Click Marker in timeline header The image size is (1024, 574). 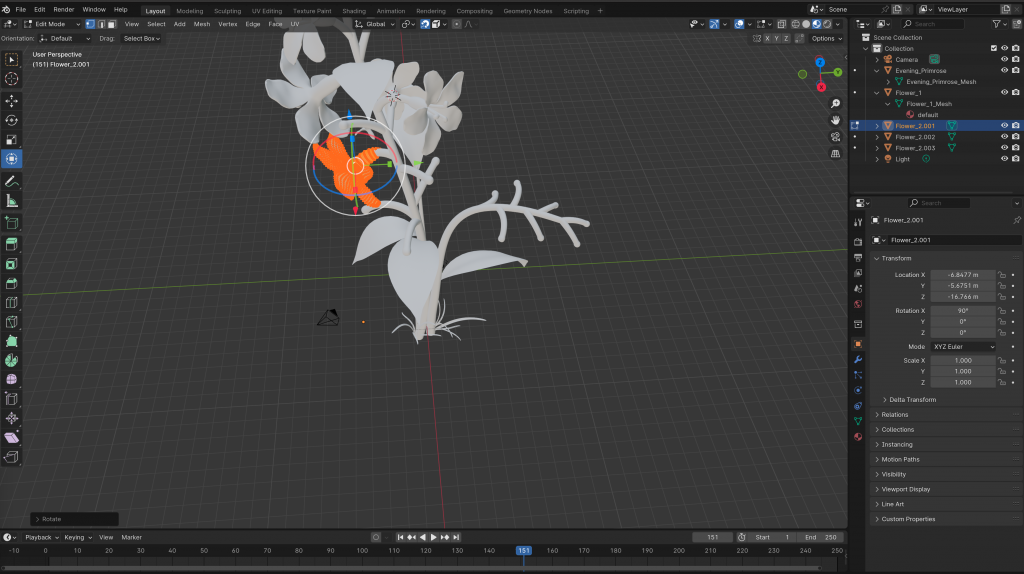pyautogui.click(x=131, y=537)
